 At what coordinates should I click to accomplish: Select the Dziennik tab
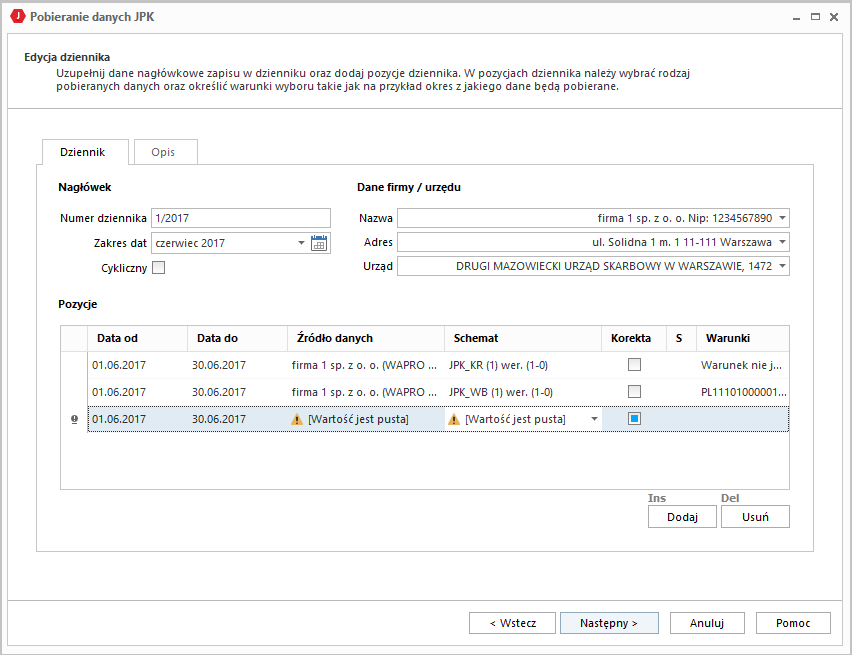pos(85,152)
